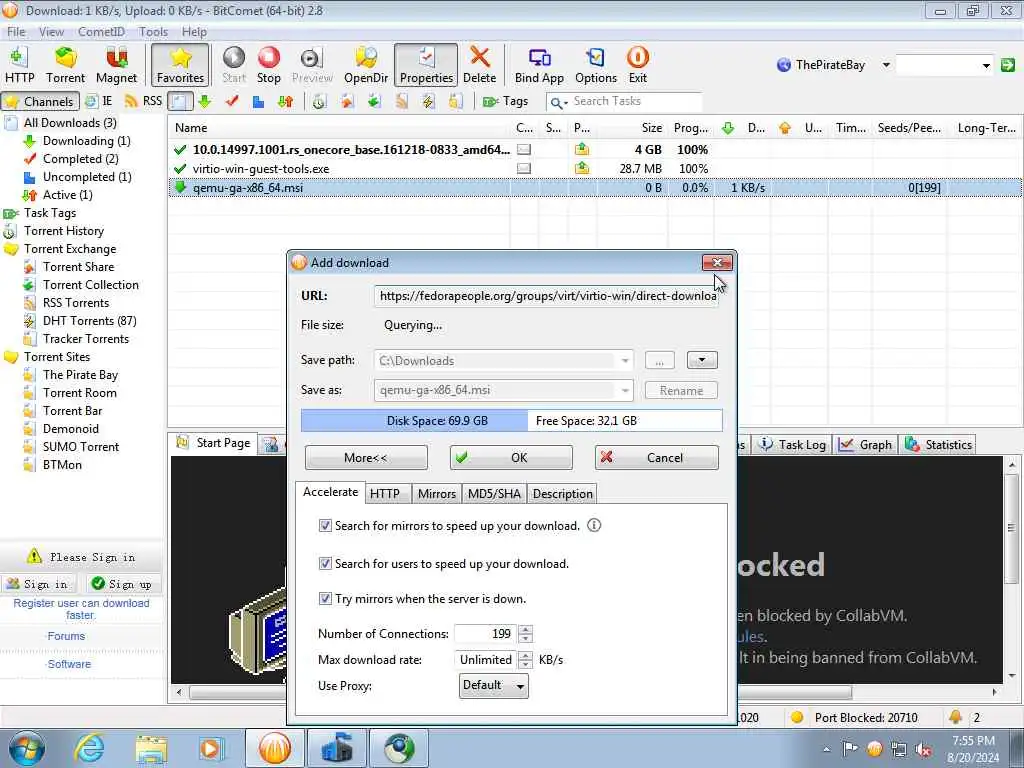Click the Channels toolbar button
The image size is (1024, 768).
click(x=40, y=101)
